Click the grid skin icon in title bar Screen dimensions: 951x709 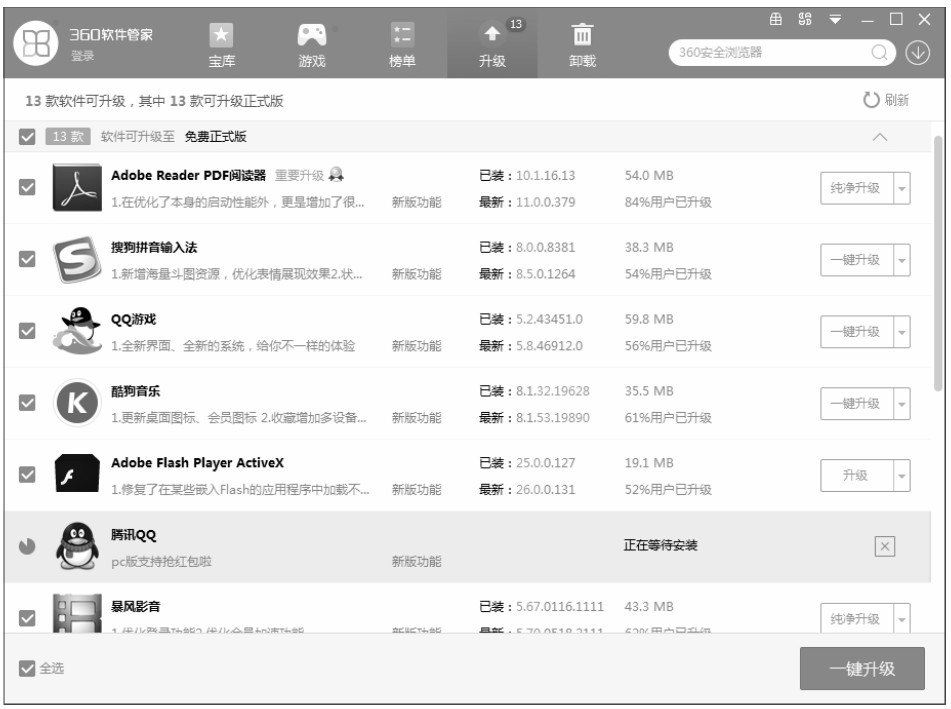coord(776,19)
